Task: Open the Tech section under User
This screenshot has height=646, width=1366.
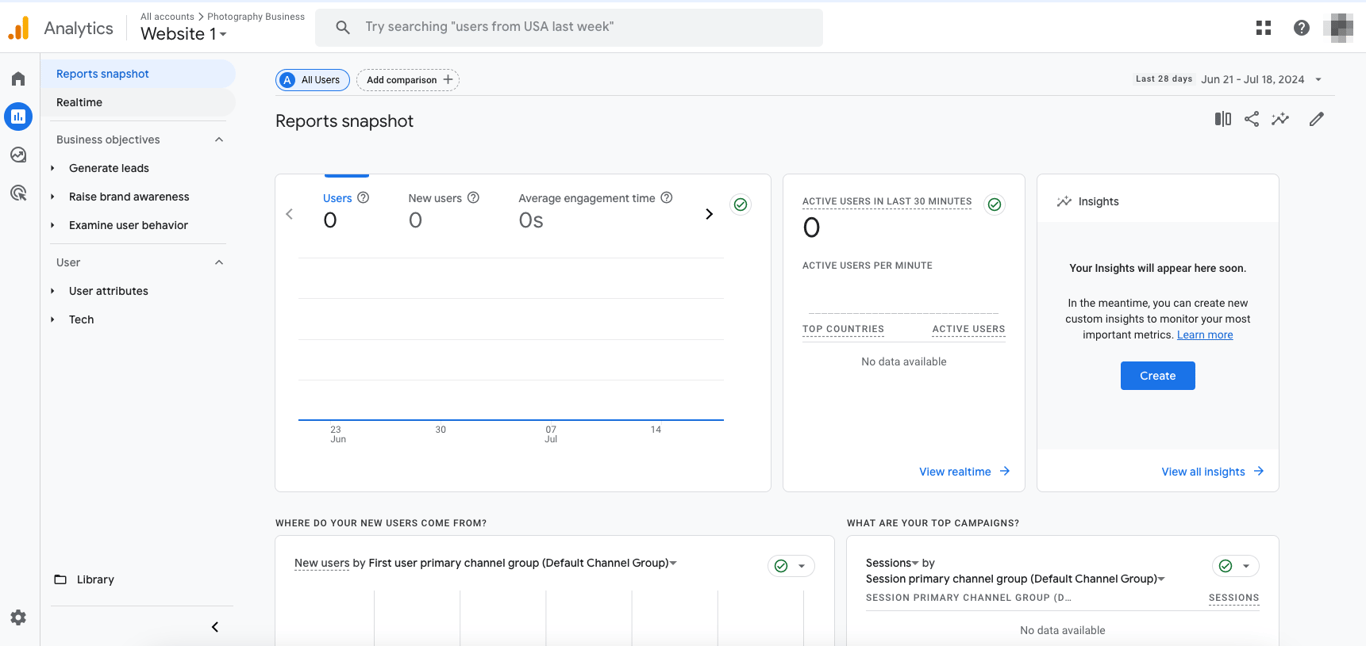Action: (x=80, y=319)
